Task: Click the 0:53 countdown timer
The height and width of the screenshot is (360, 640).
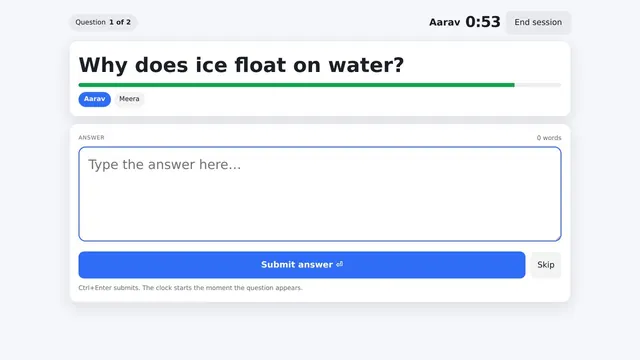Action: point(482,22)
